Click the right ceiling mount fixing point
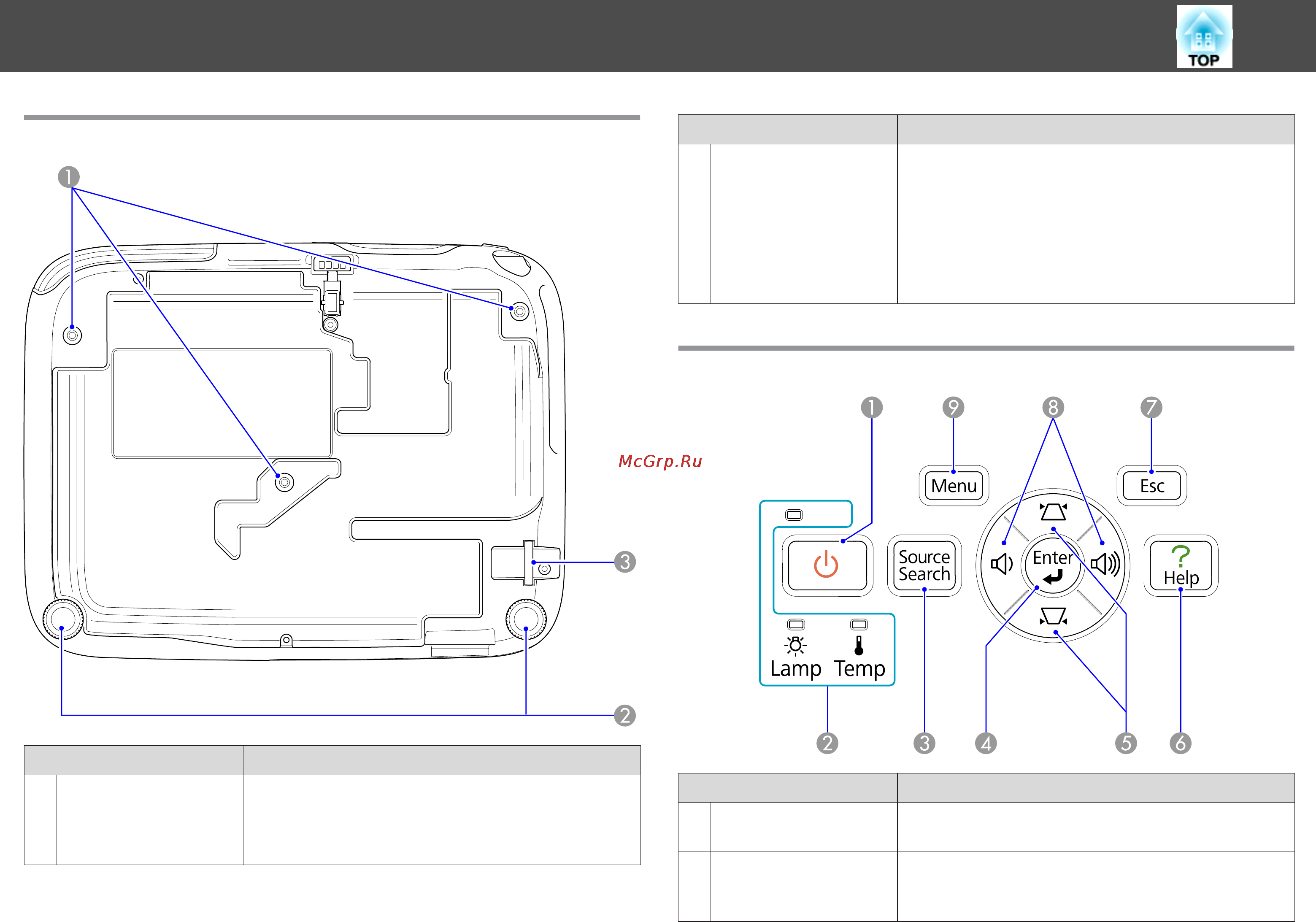 pyautogui.click(x=520, y=311)
